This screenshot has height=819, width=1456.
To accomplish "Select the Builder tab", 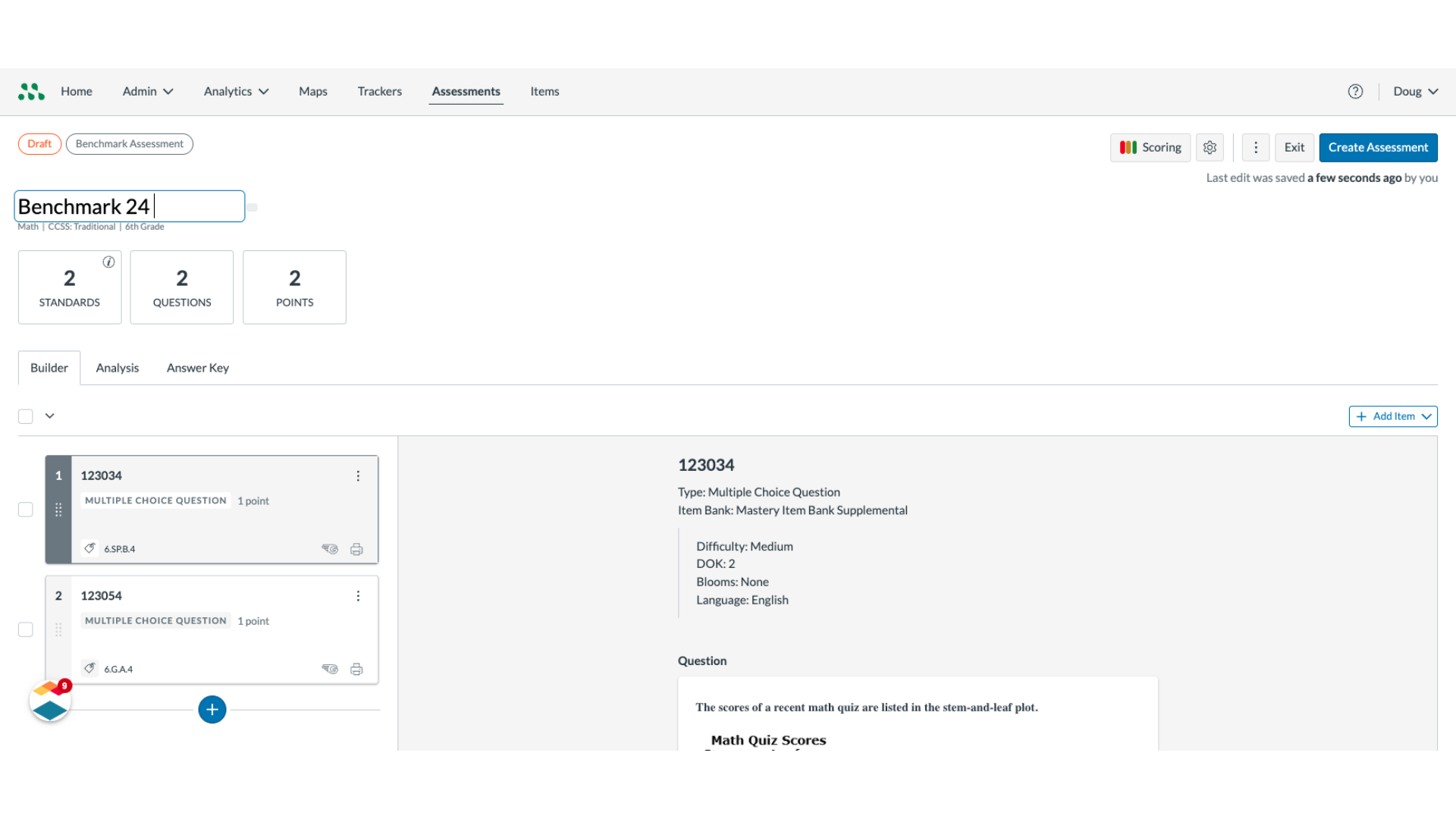I will coord(49,367).
